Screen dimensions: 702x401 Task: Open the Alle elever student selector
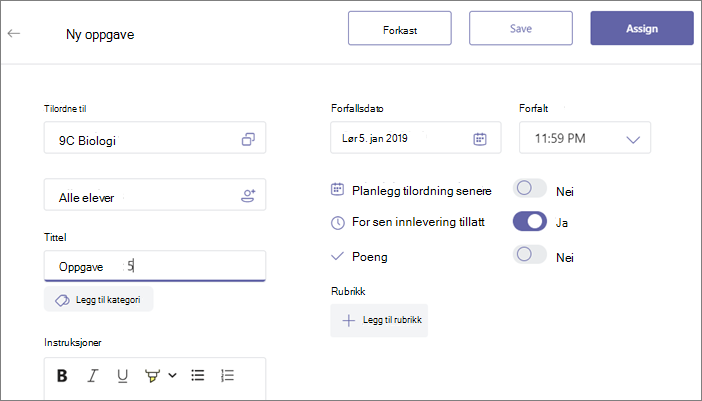[155, 195]
